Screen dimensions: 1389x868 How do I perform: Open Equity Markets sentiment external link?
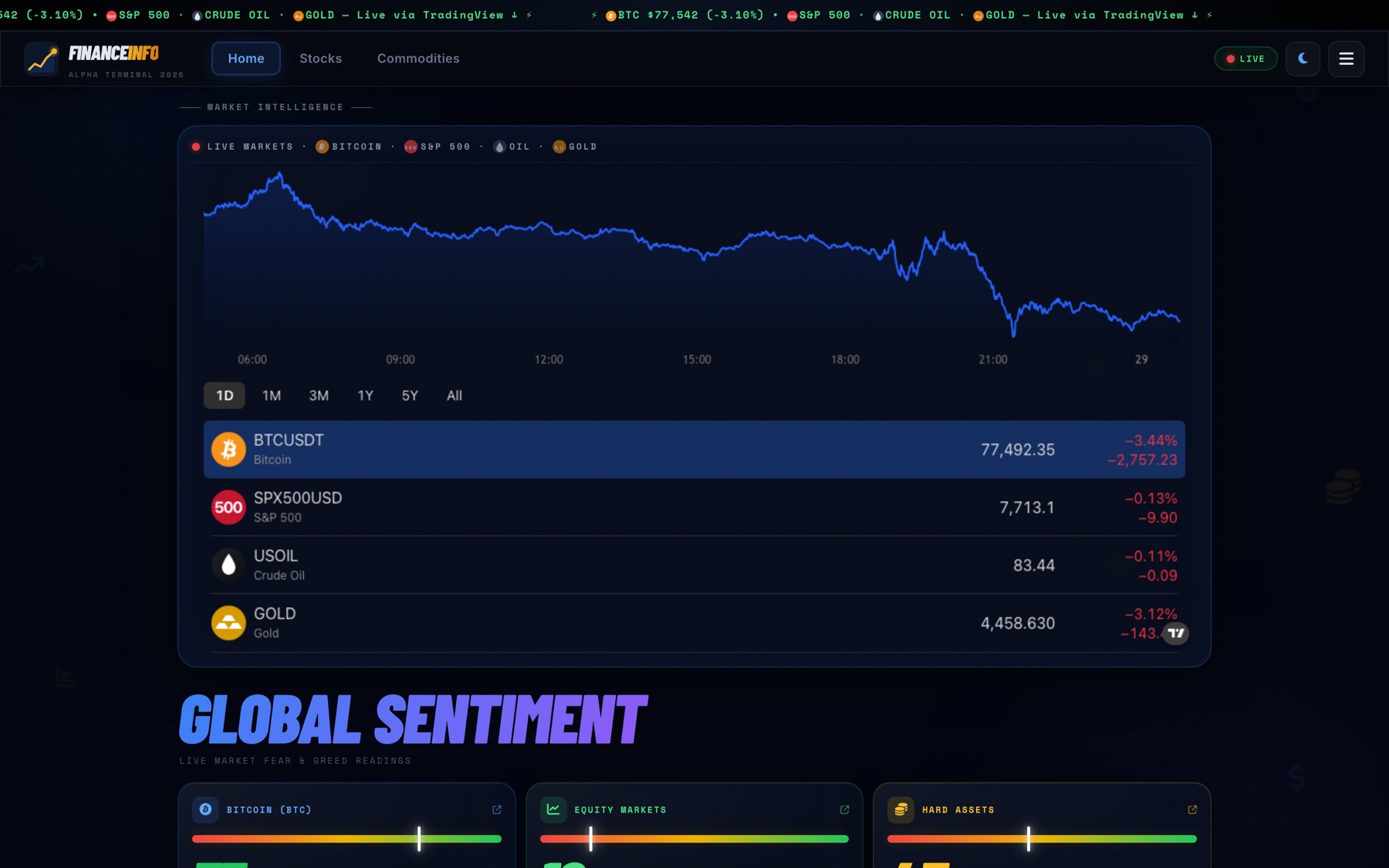click(x=844, y=809)
